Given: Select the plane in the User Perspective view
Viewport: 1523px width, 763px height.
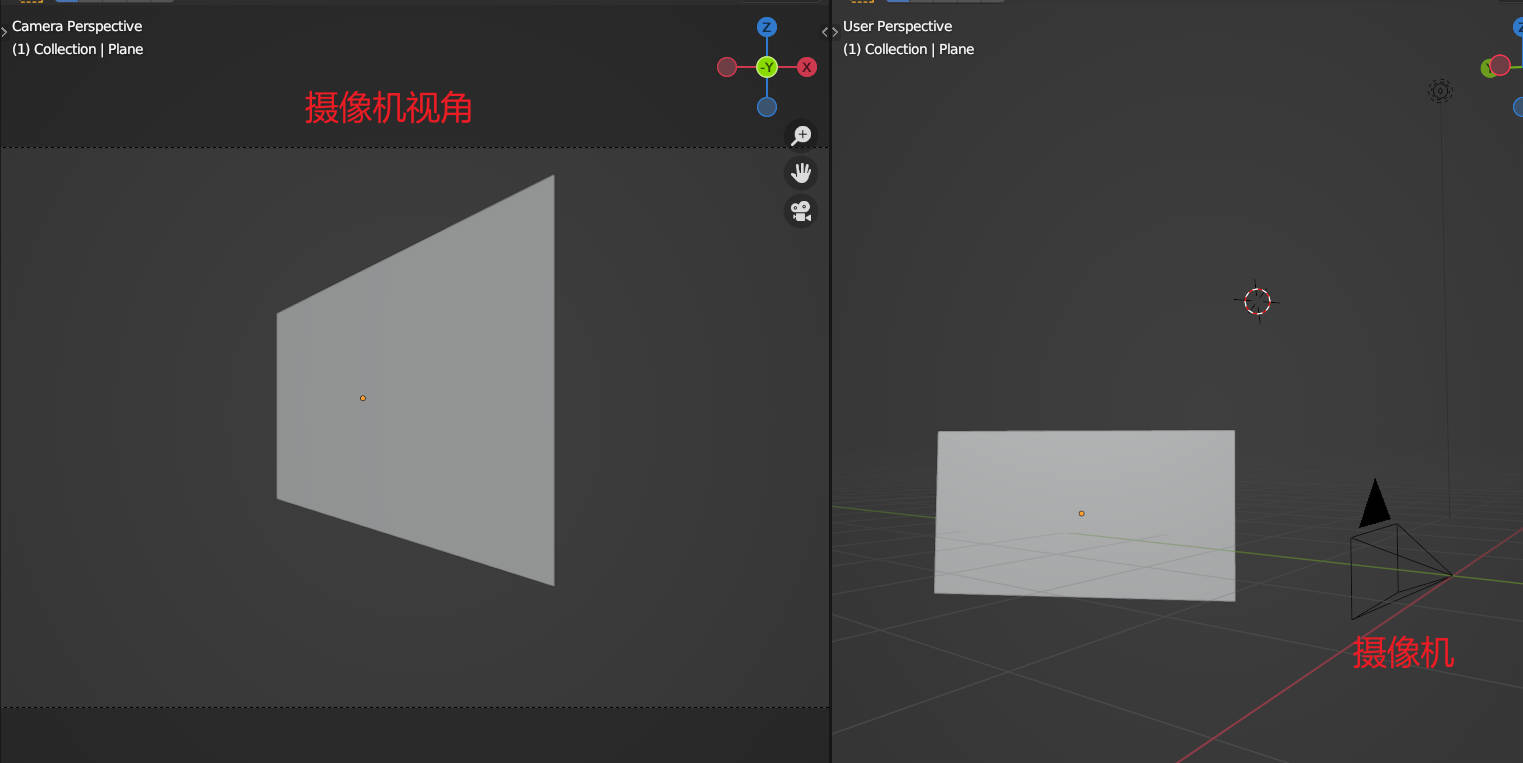Looking at the screenshot, I should (1085, 515).
